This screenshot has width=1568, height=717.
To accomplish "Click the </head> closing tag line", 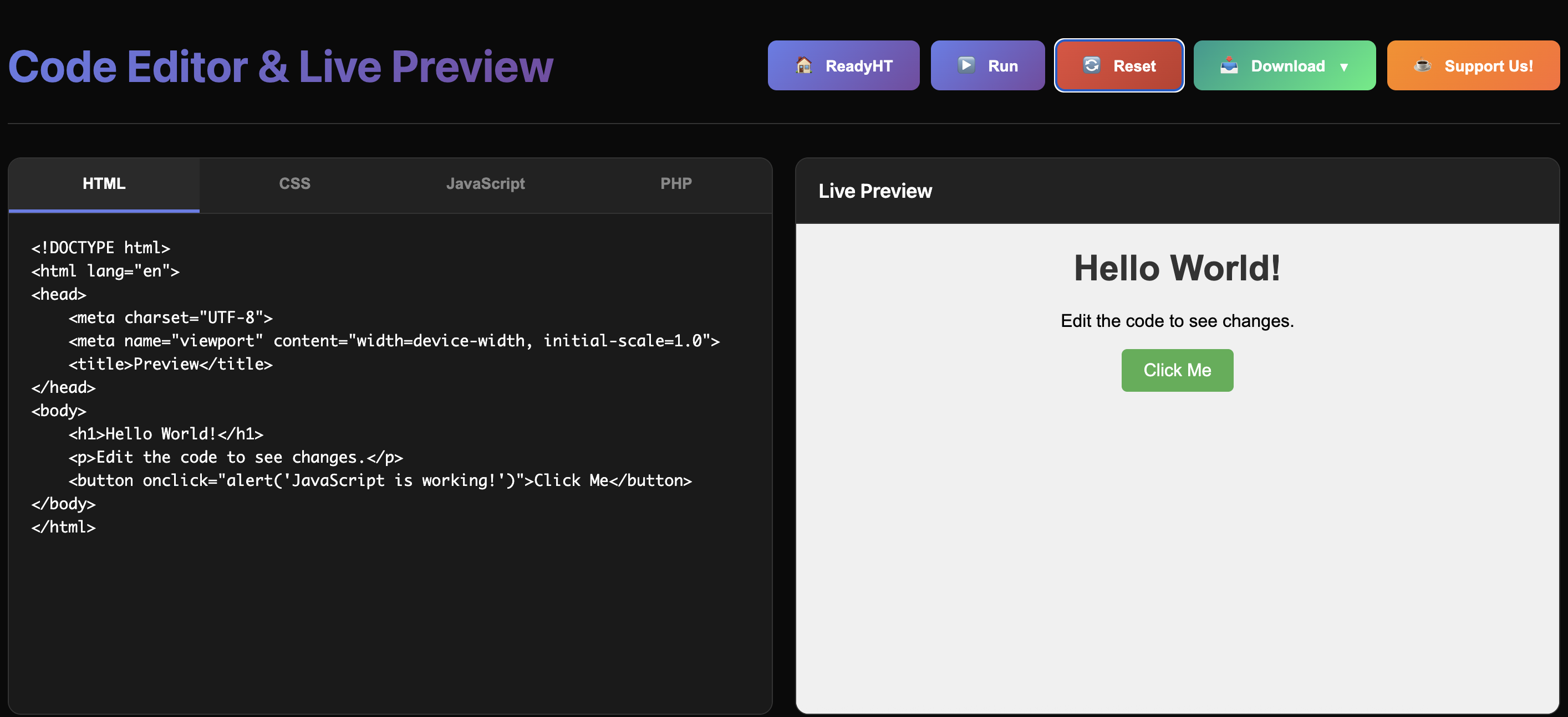I will [x=63, y=387].
